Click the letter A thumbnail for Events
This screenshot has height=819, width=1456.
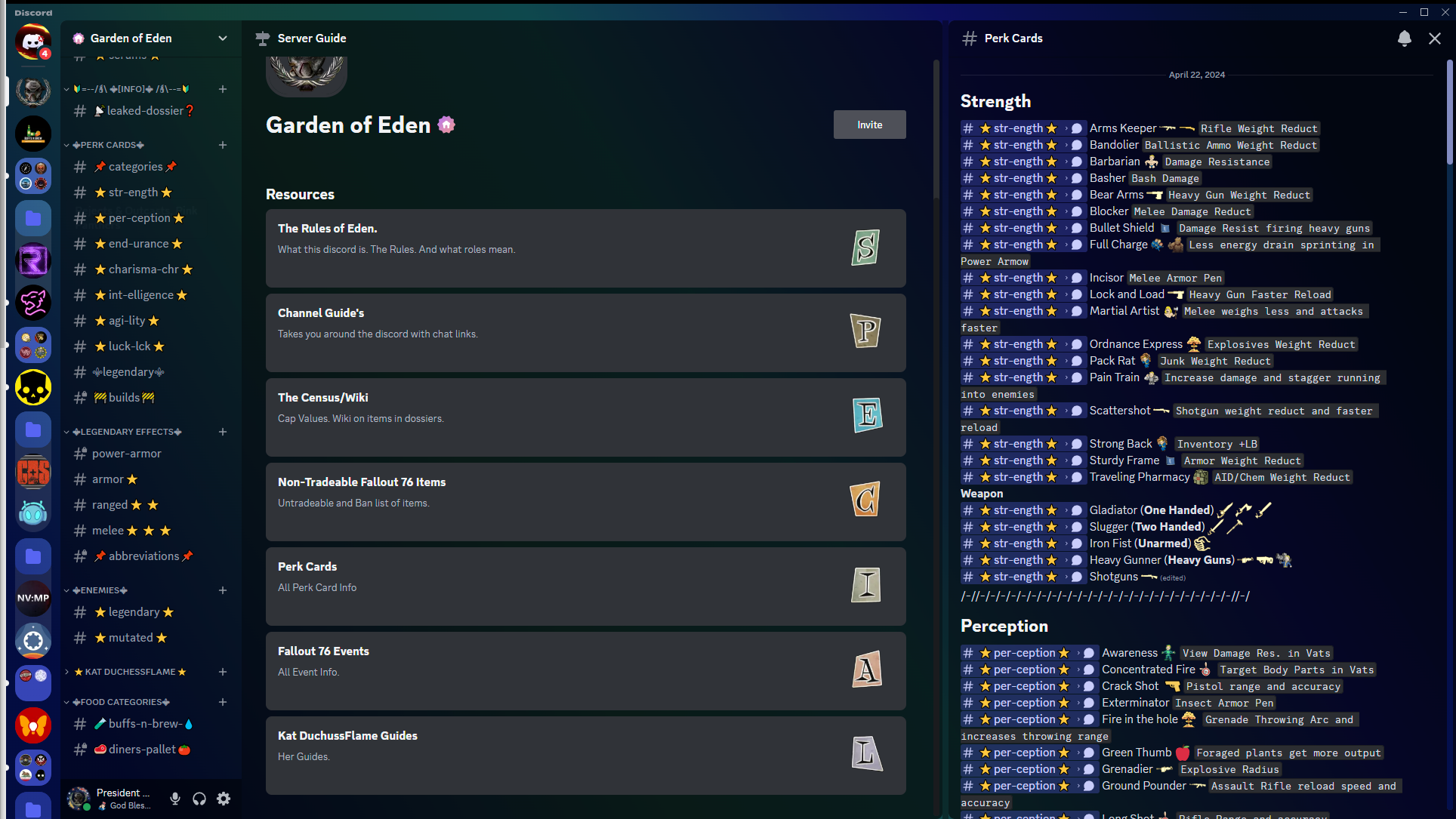[867, 669]
